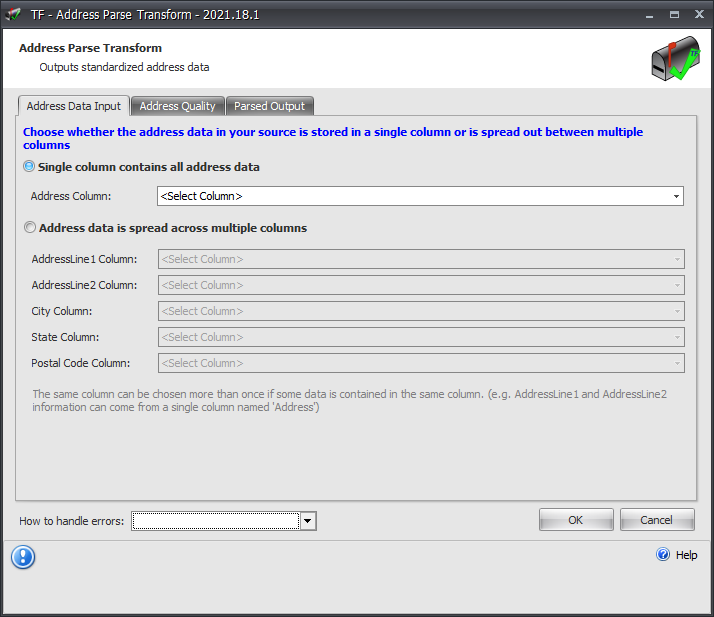Click the 'Postal Code Column:' label
The height and width of the screenshot is (617, 714).
pyautogui.click(x=81, y=363)
